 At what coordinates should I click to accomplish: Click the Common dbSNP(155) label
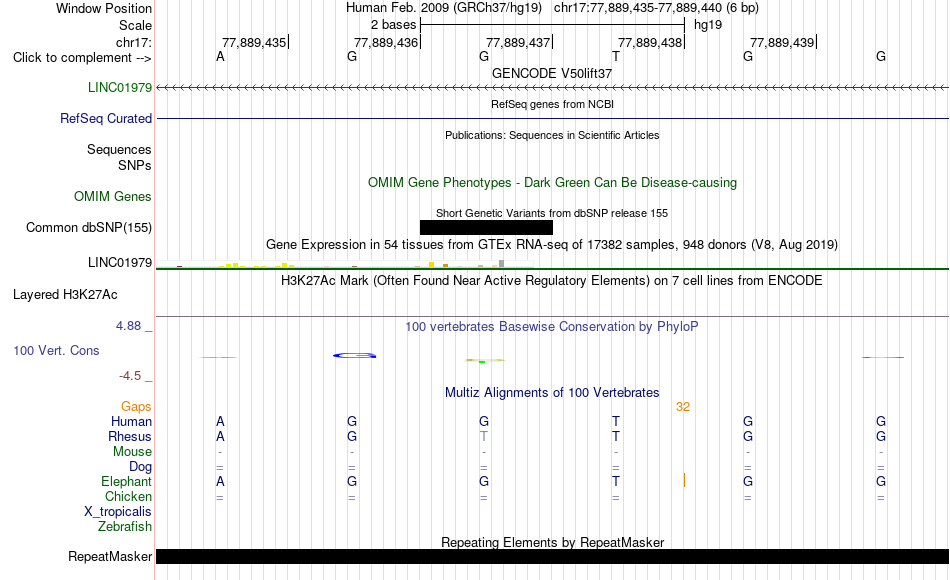(x=88, y=227)
